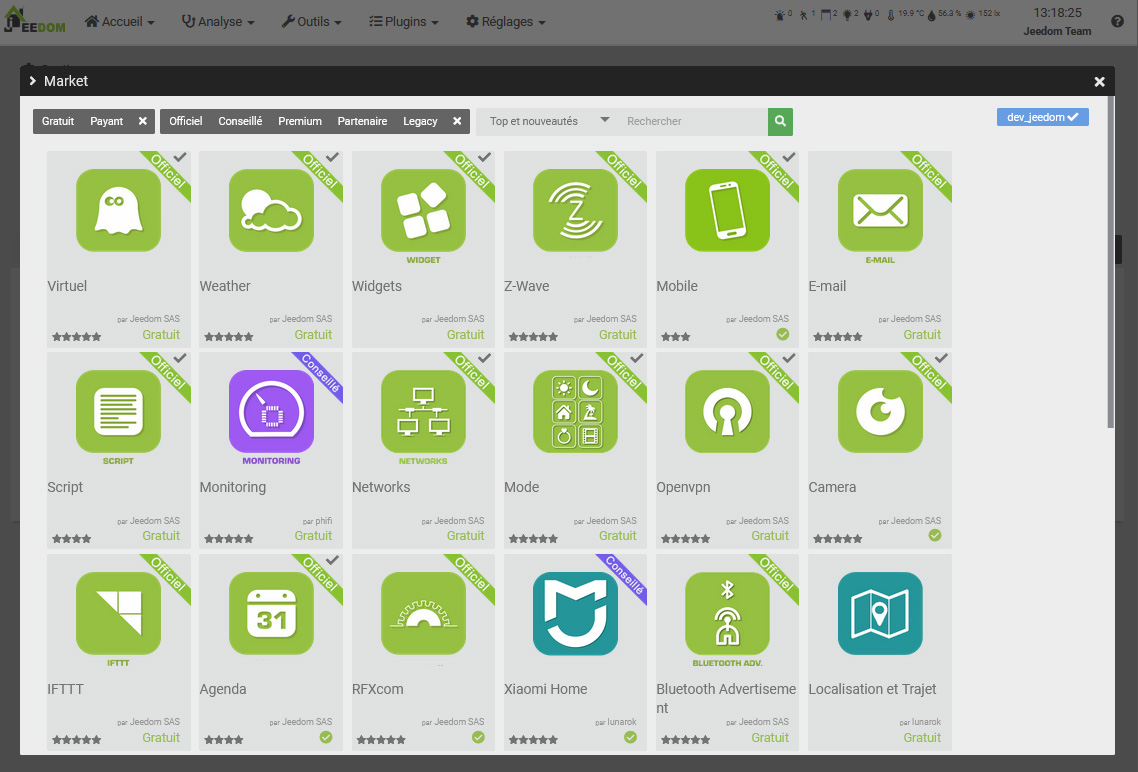
Task: Click the dev_jeedom account button
Action: 1042,117
